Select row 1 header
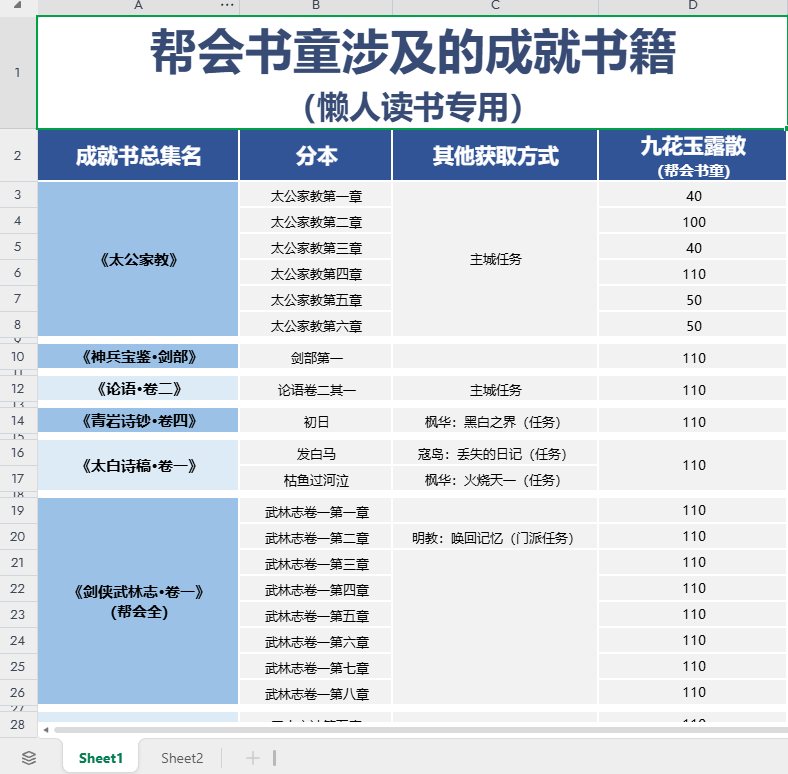 18,72
